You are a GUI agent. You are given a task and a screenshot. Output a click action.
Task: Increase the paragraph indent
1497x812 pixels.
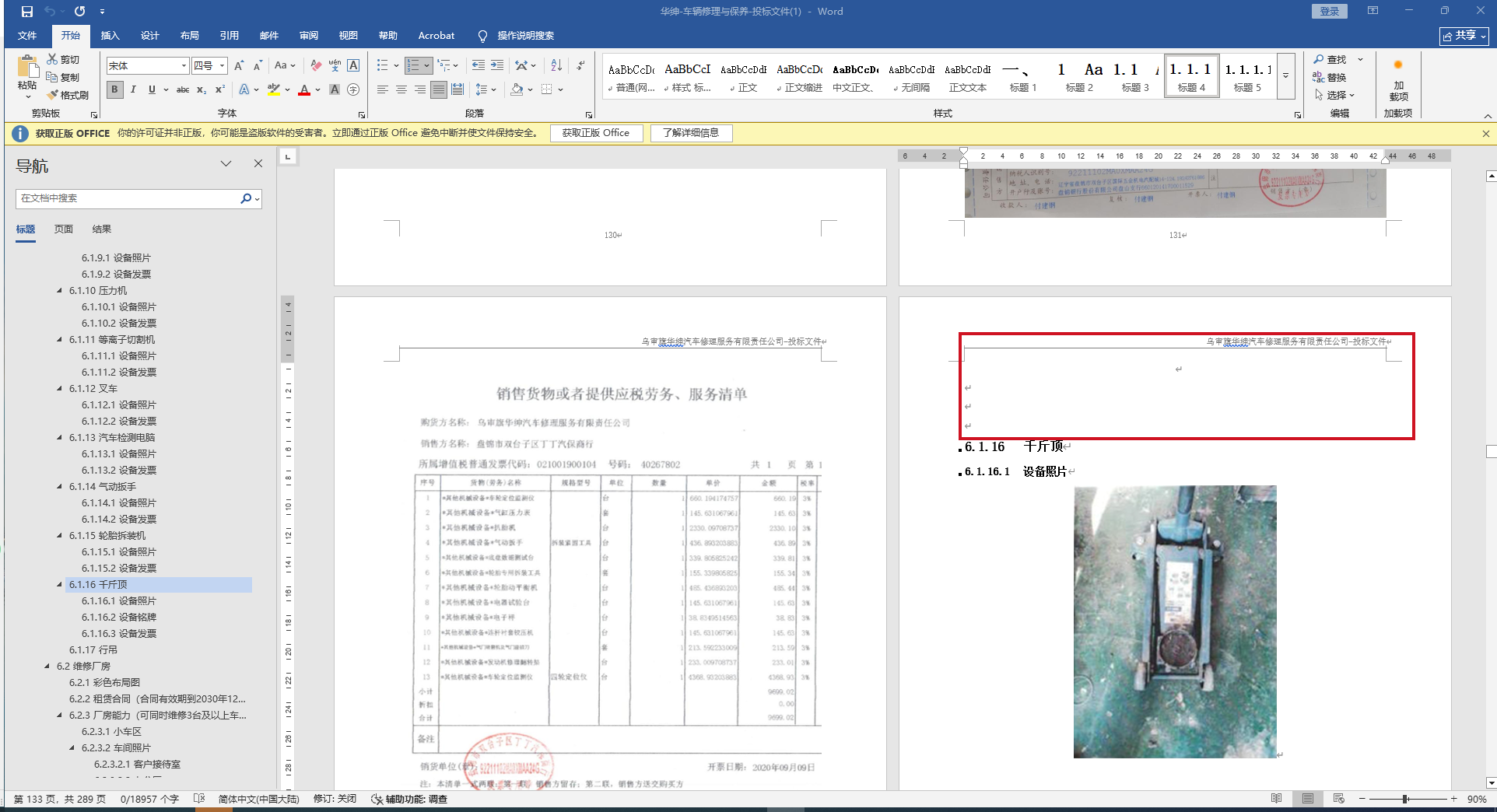[497, 65]
